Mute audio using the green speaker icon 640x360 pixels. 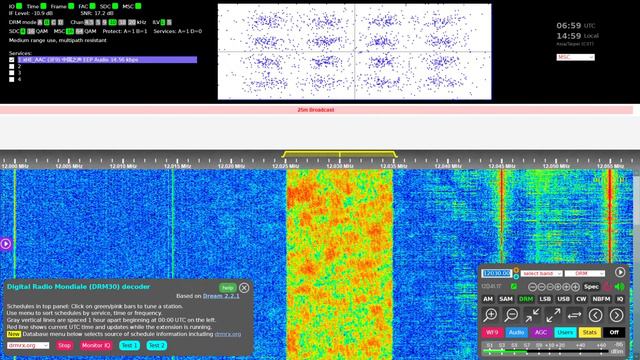(619, 287)
